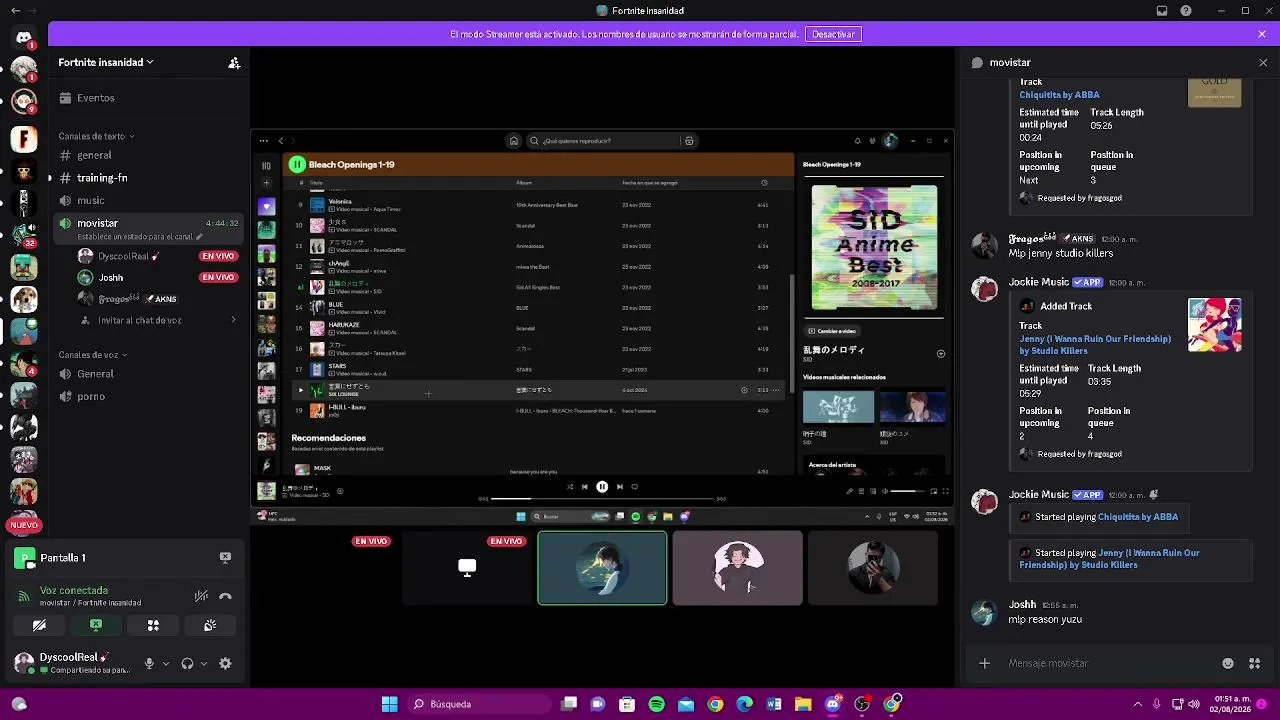Click Invitar al chat de voz
This screenshot has height=720, width=1280.
coord(140,320)
